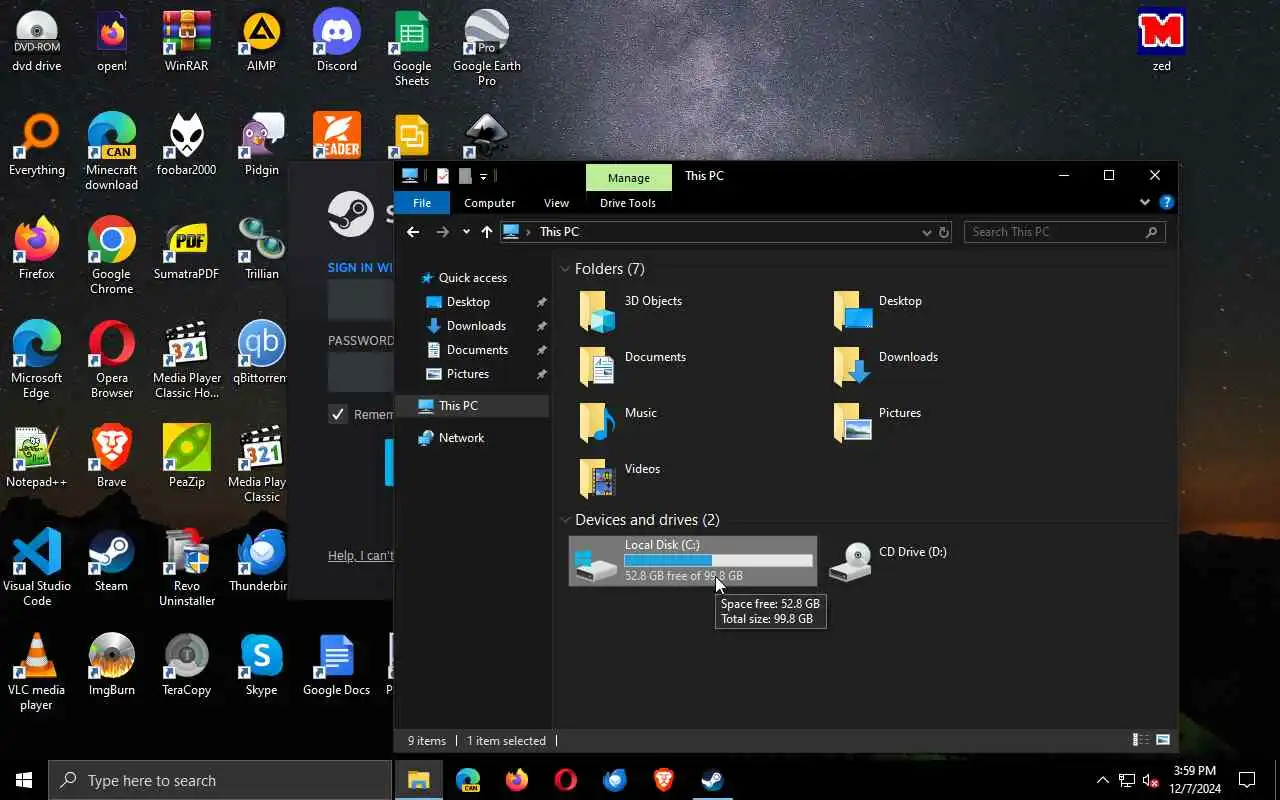This screenshot has width=1280, height=800.
Task: Open the recent locations dropdown arrow
Action: [x=466, y=232]
